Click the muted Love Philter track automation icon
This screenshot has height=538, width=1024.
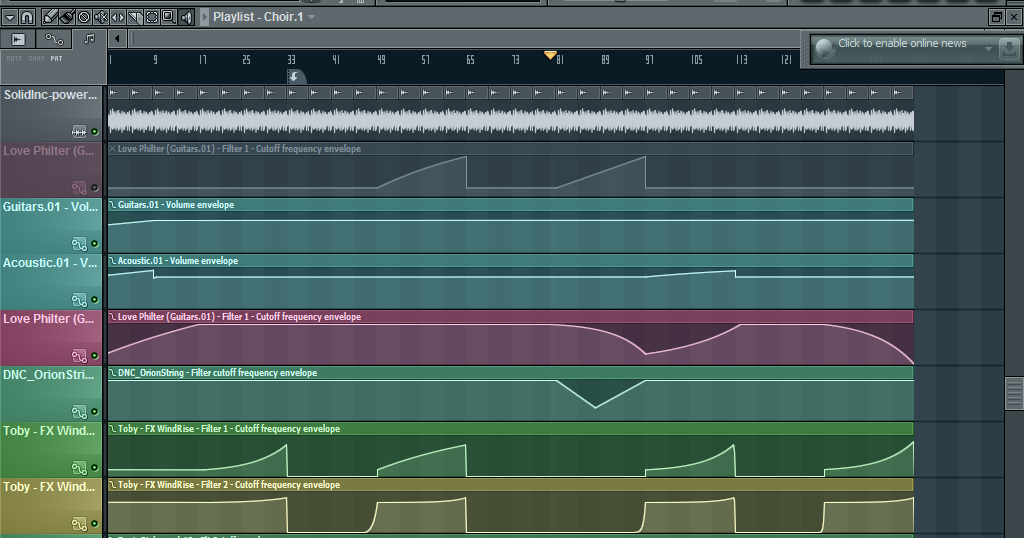coord(79,188)
